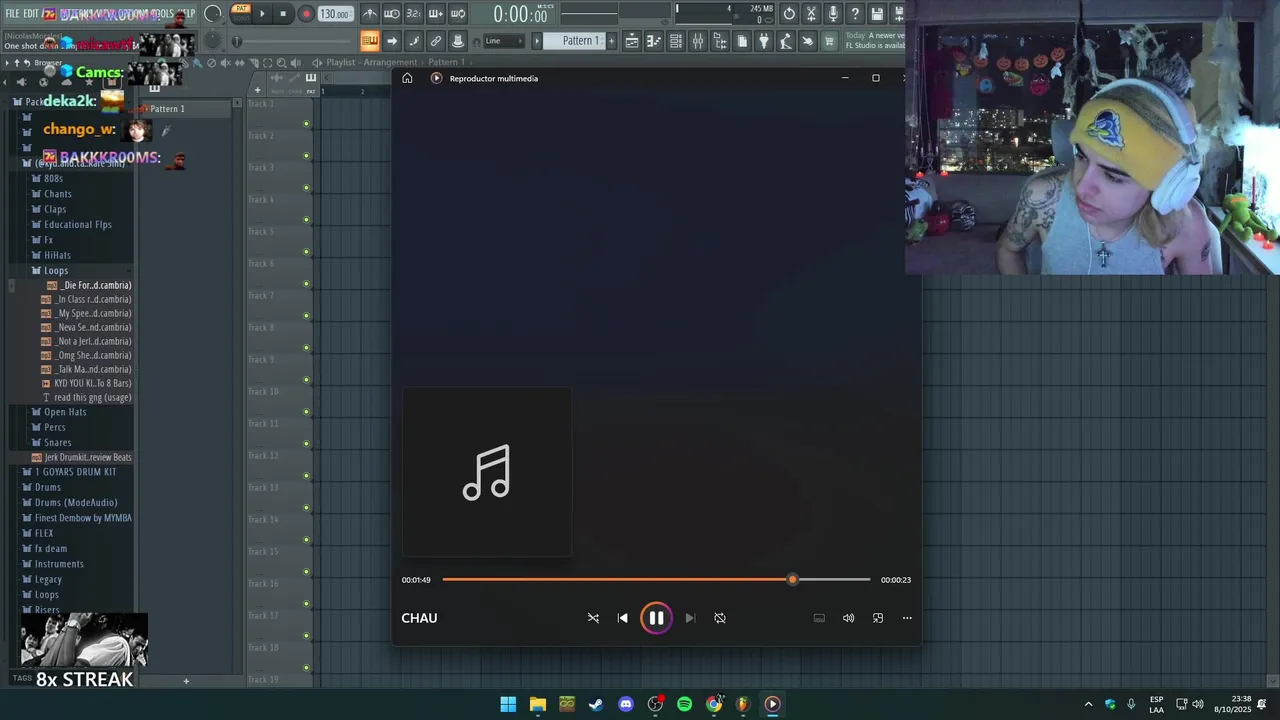Switch media player to mini player view

click(x=878, y=618)
